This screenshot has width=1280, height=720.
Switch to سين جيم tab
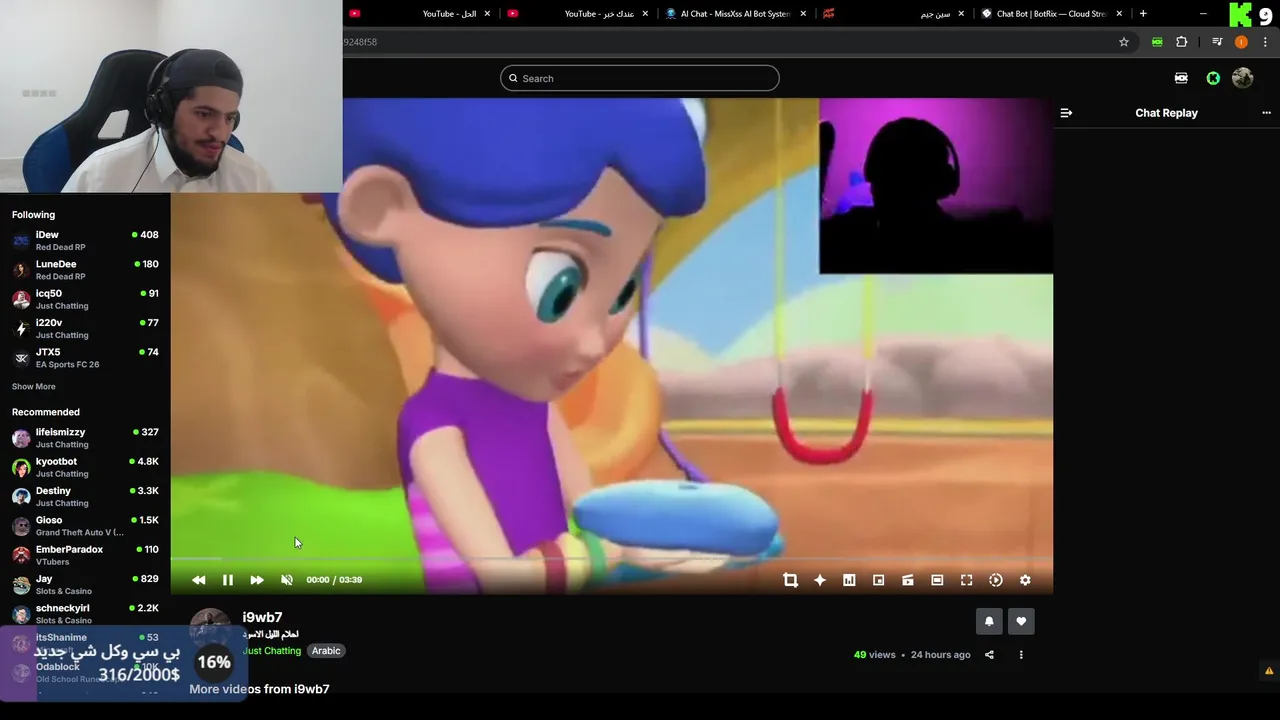(894, 14)
